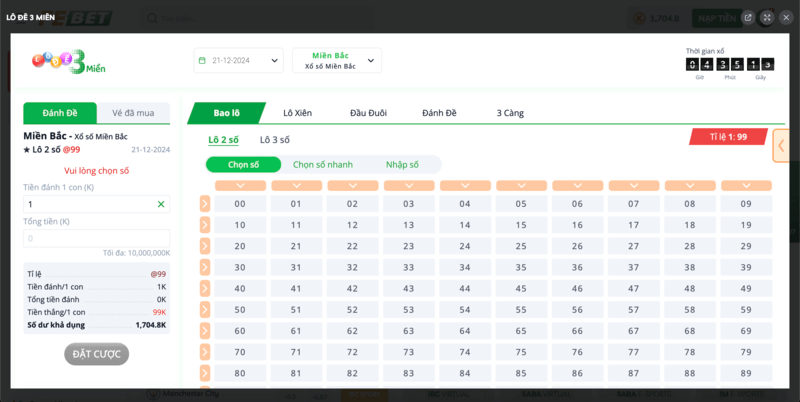Viewport: 800px width, 402px height.
Task: Open the Miền Bắc region dropdown
Action: pos(336,61)
